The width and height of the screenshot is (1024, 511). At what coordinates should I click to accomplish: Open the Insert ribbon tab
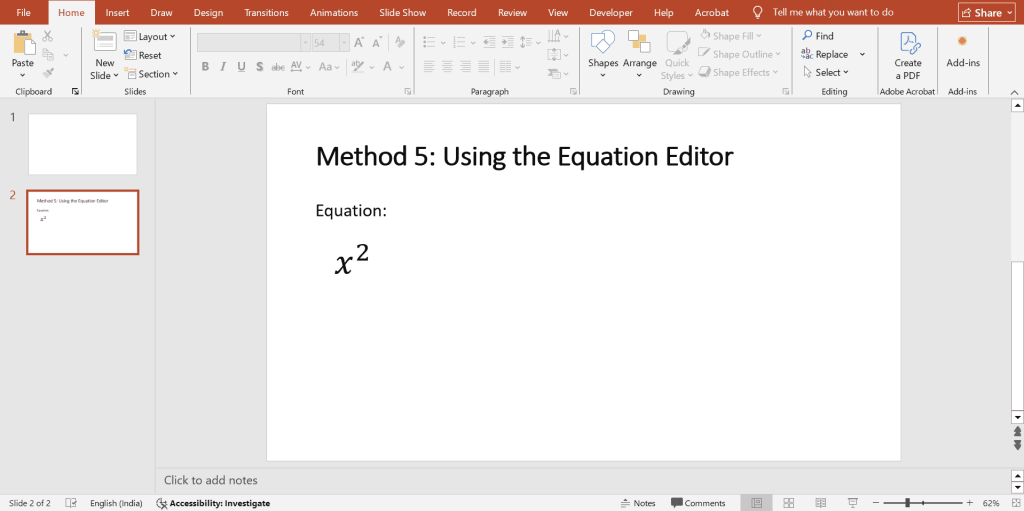click(x=117, y=13)
